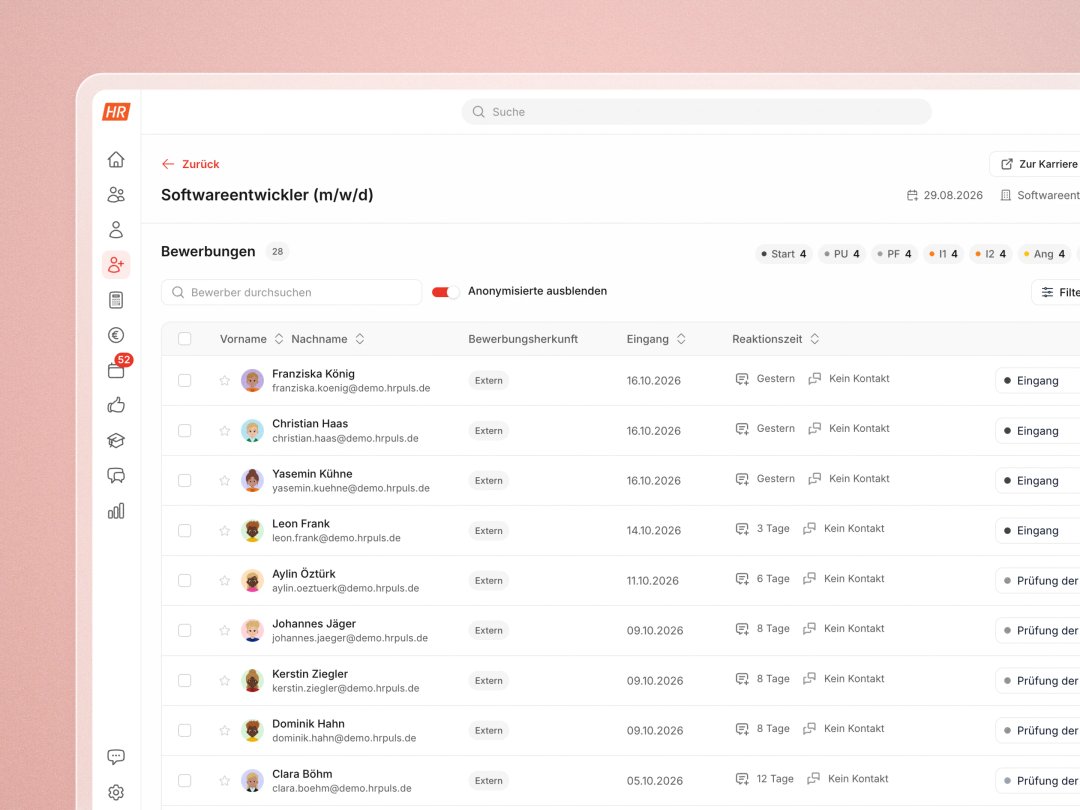Click the contact icon in Johannes Jäger's row
This screenshot has height=810, width=1080.
(810, 629)
